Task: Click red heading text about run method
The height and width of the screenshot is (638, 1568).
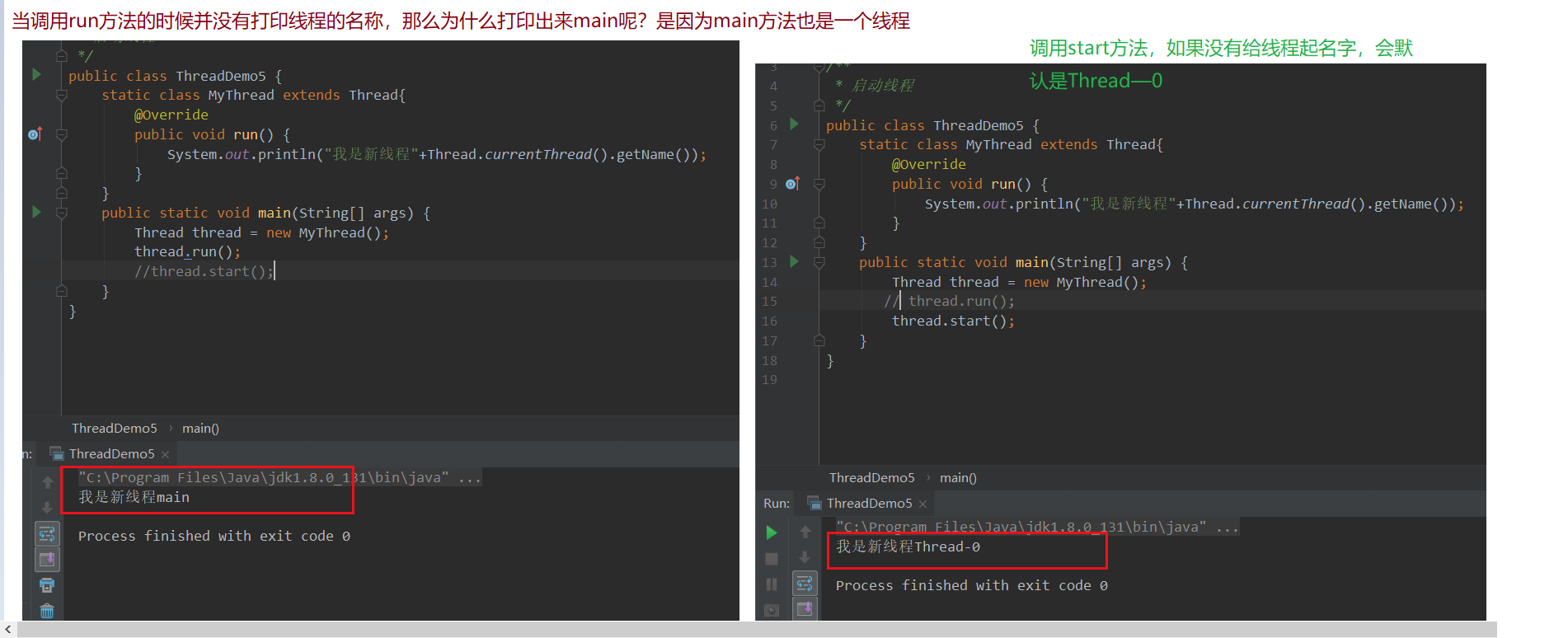Action: [x=461, y=21]
